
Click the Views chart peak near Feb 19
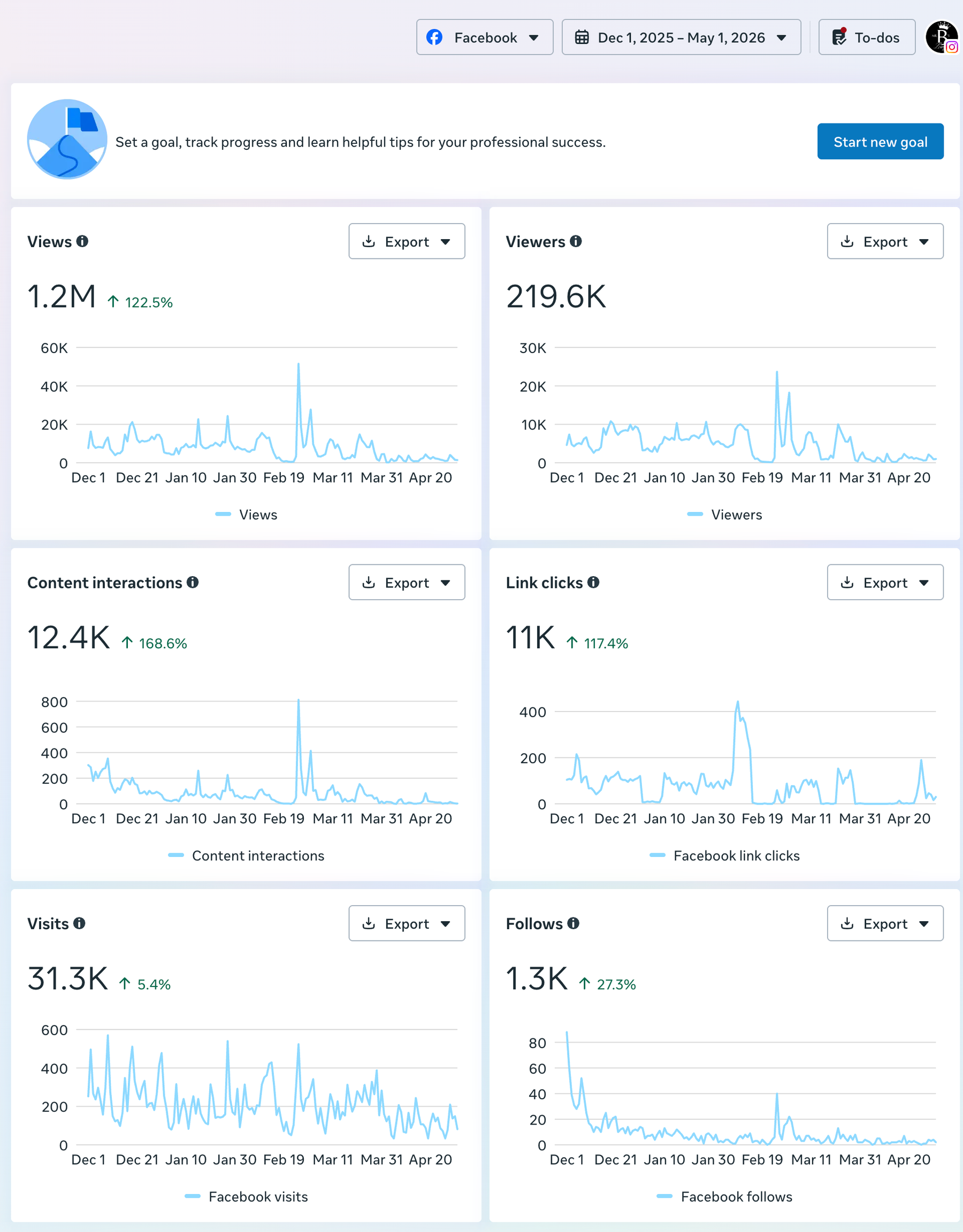pos(299,364)
